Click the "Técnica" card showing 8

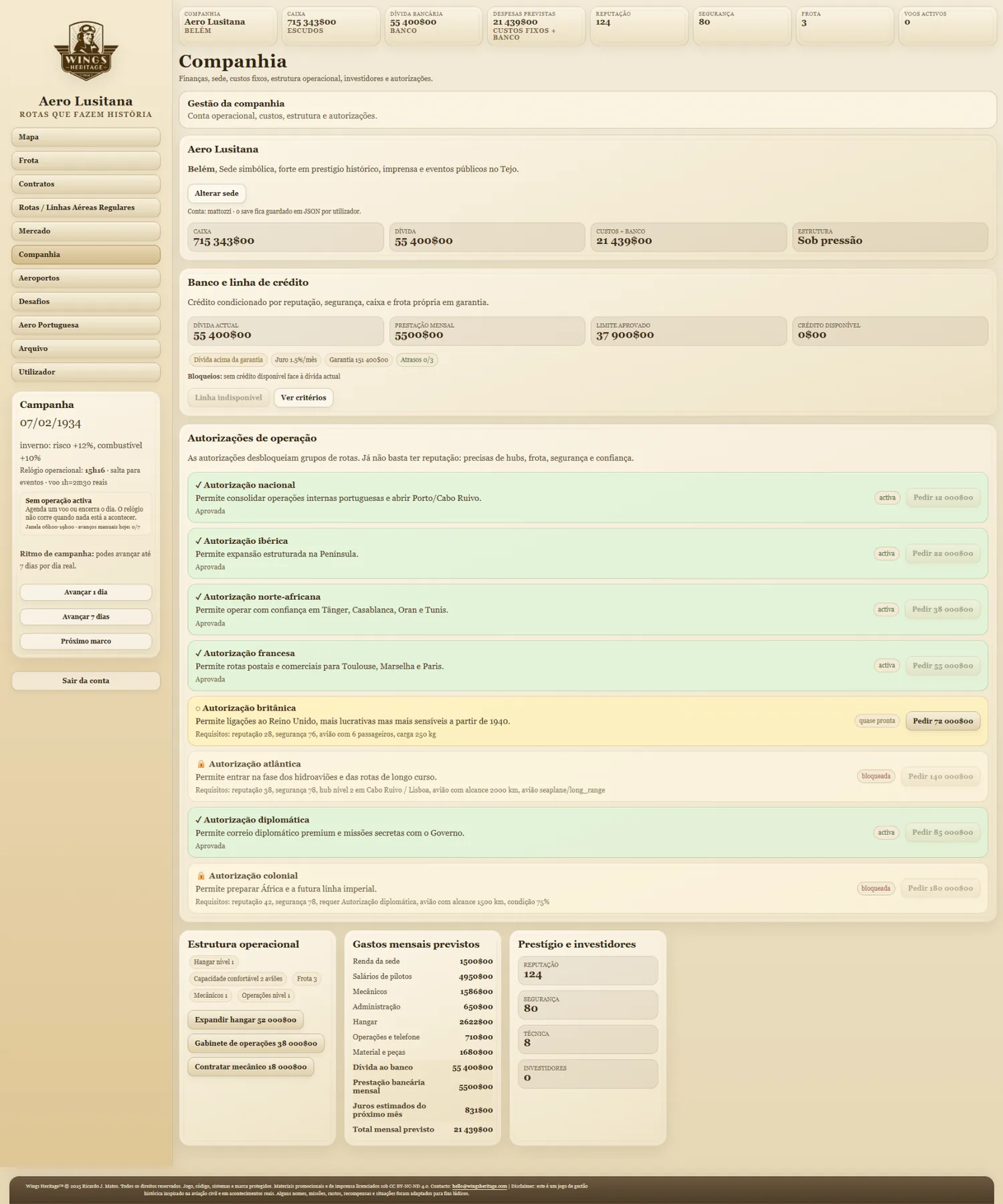click(587, 1039)
